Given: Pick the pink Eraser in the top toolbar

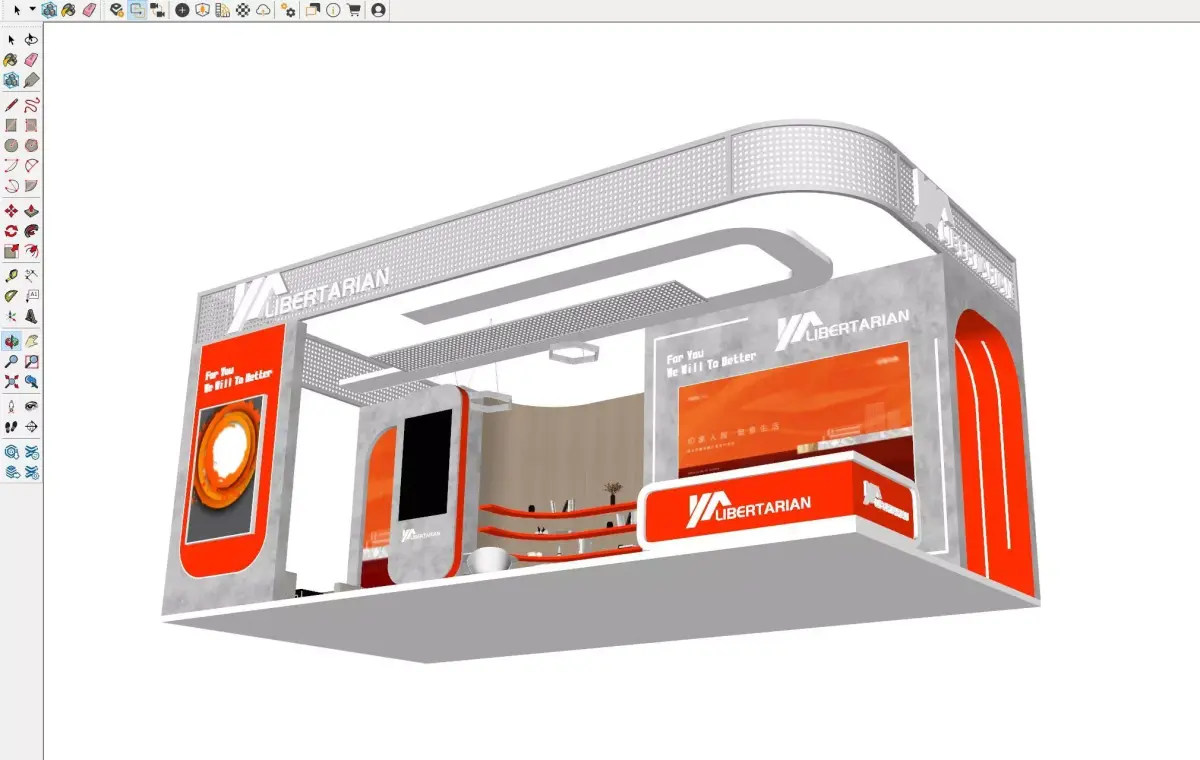Looking at the screenshot, I should 88,9.
